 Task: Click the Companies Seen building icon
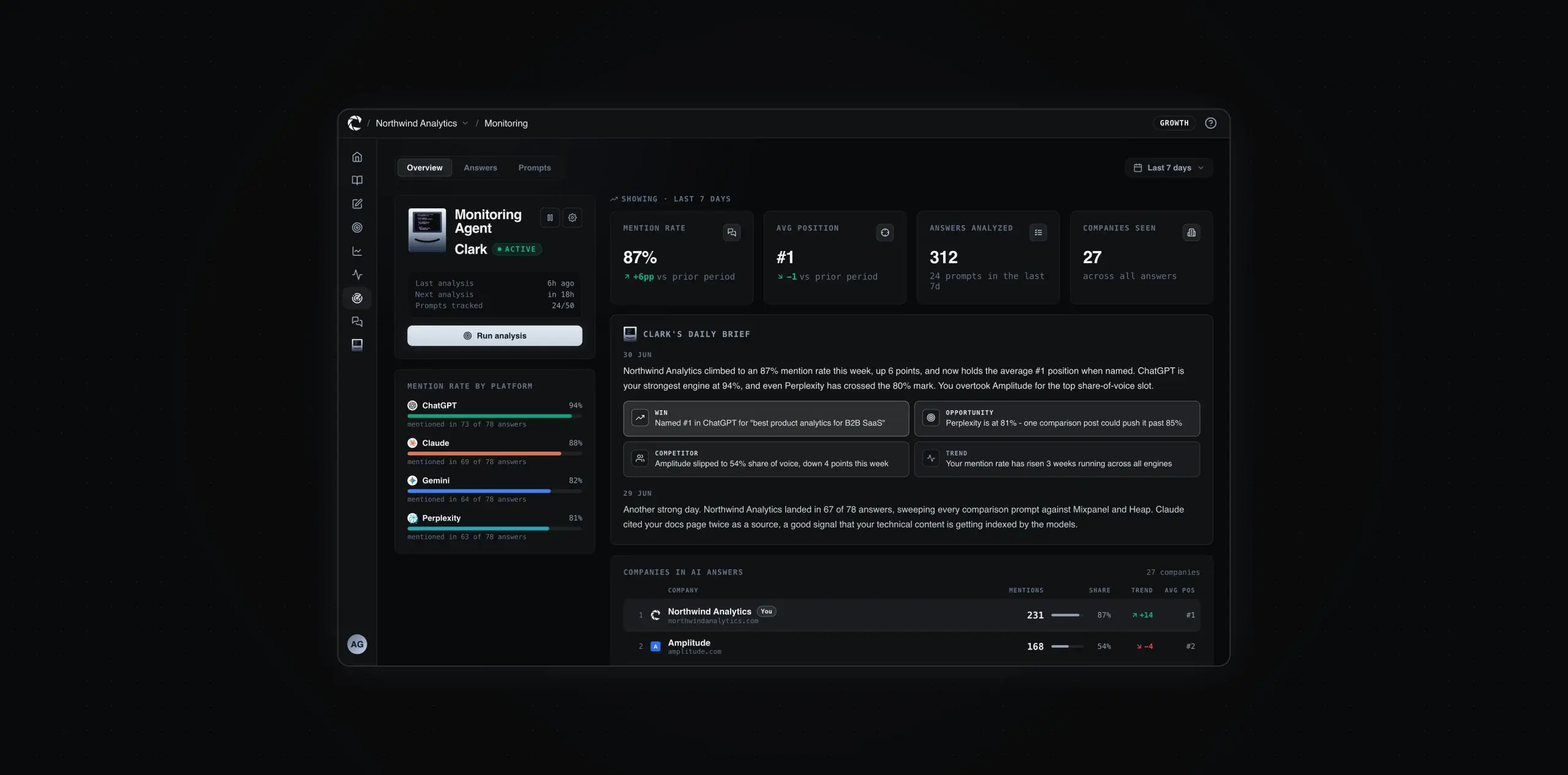(1191, 233)
